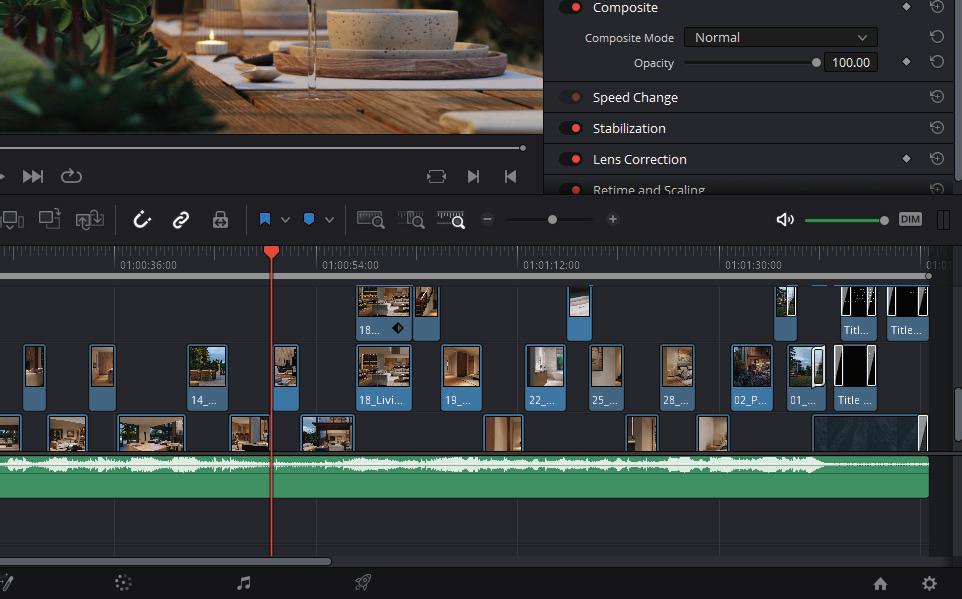This screenshot has height=599, width=962.
Task: Click the blue marker icon
Action: point(309,219)
